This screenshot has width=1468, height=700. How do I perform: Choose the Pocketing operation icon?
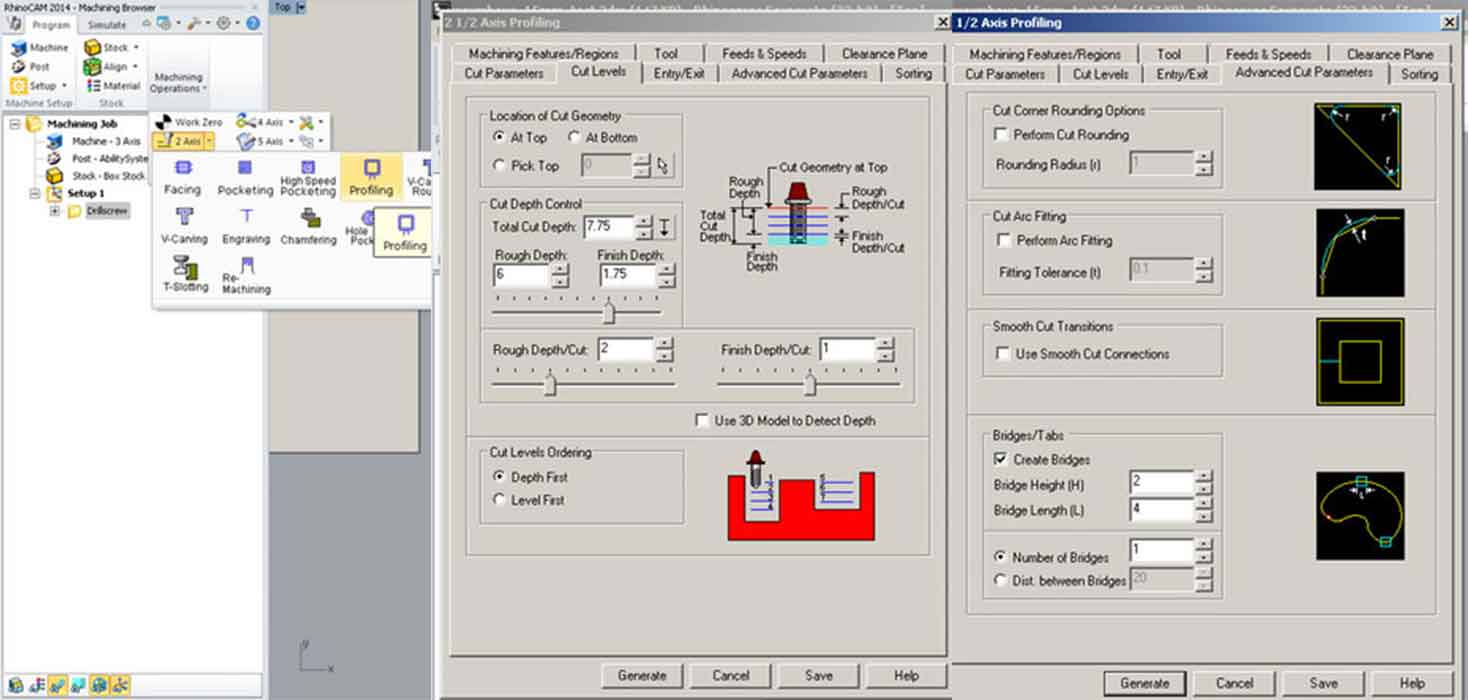245,168
